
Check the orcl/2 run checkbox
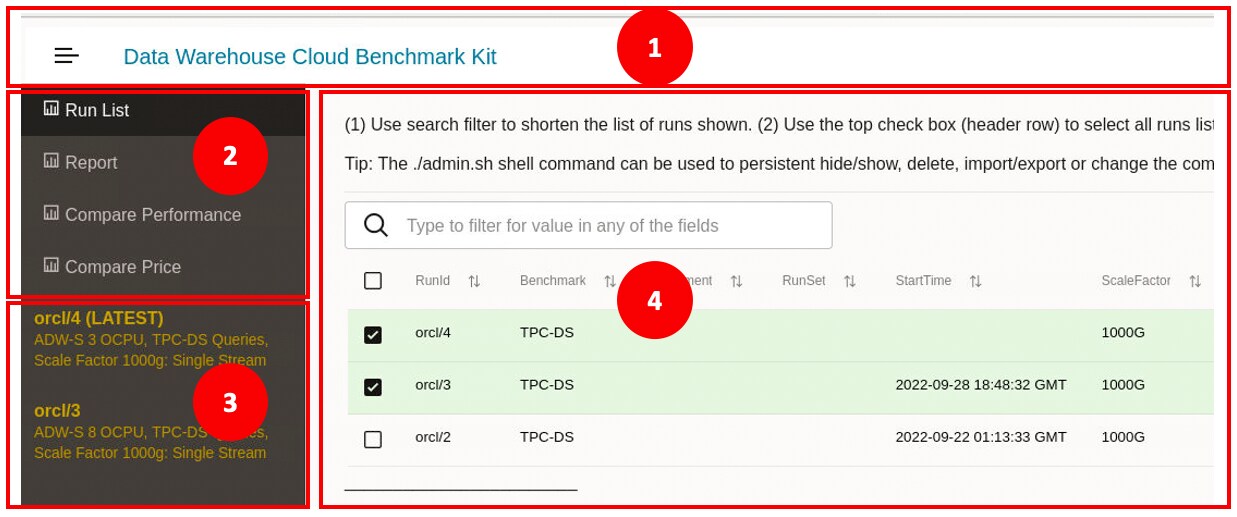click(x=373, y=438)
